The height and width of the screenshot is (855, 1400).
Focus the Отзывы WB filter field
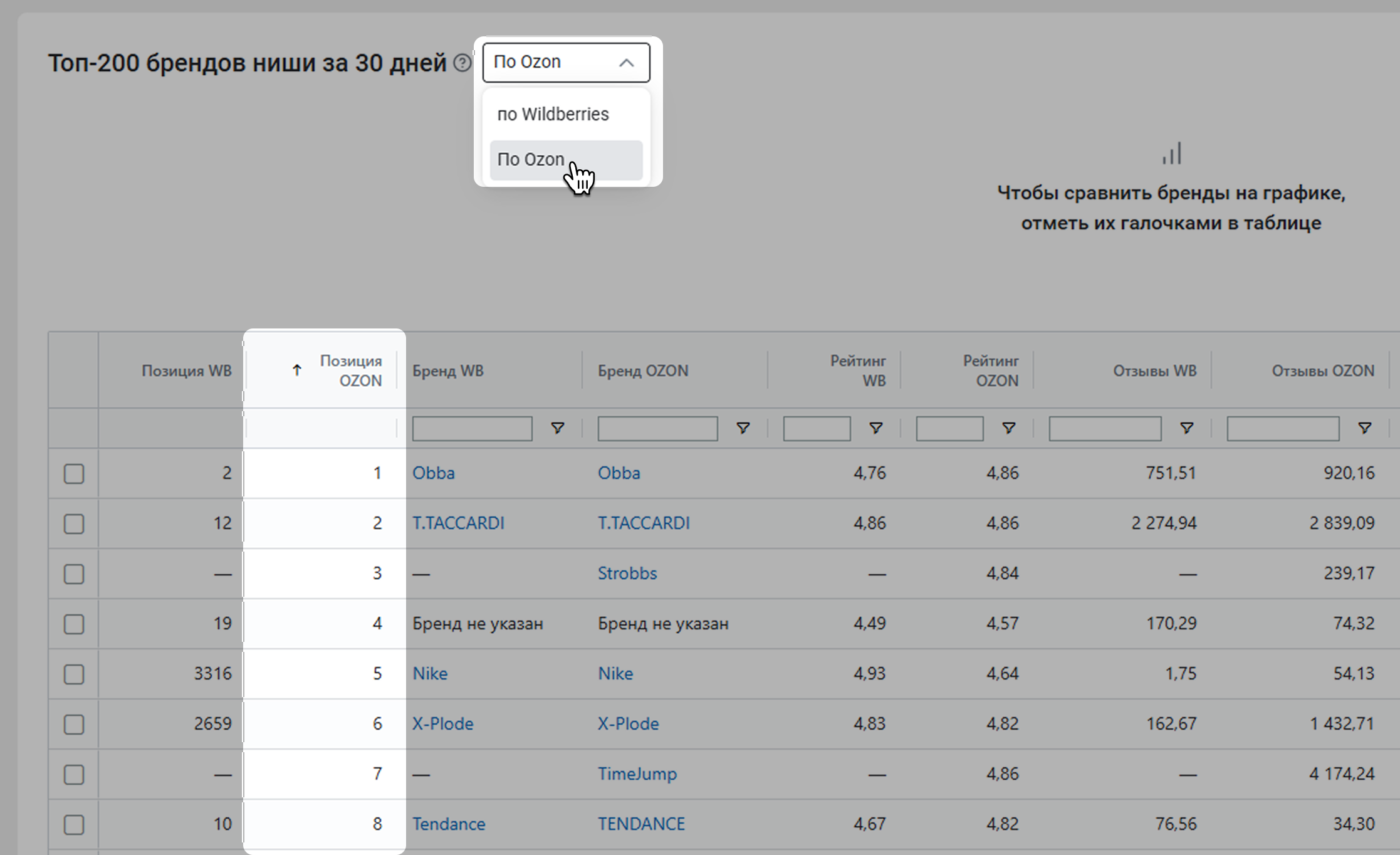click(1105, 429)
